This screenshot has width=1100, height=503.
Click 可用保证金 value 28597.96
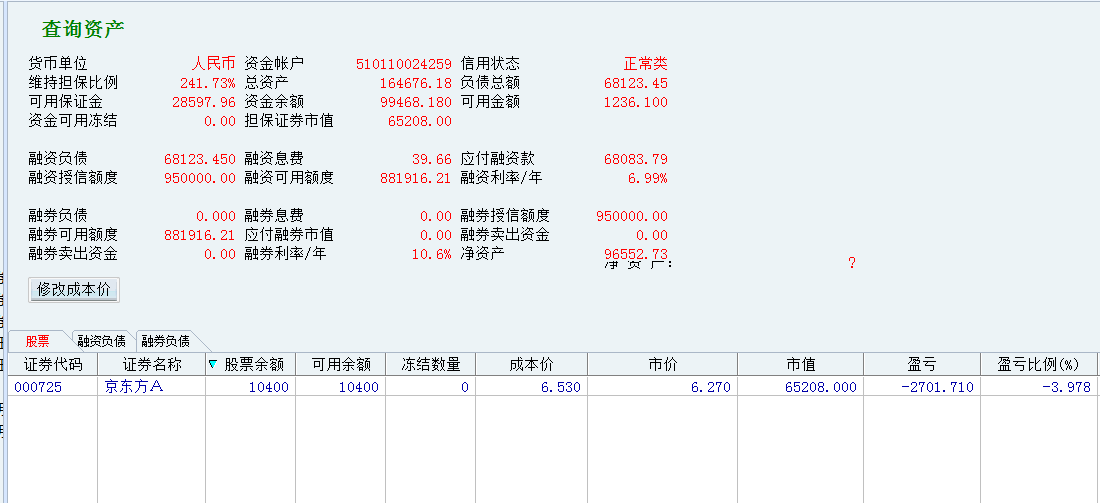click(x=203, y=102)
